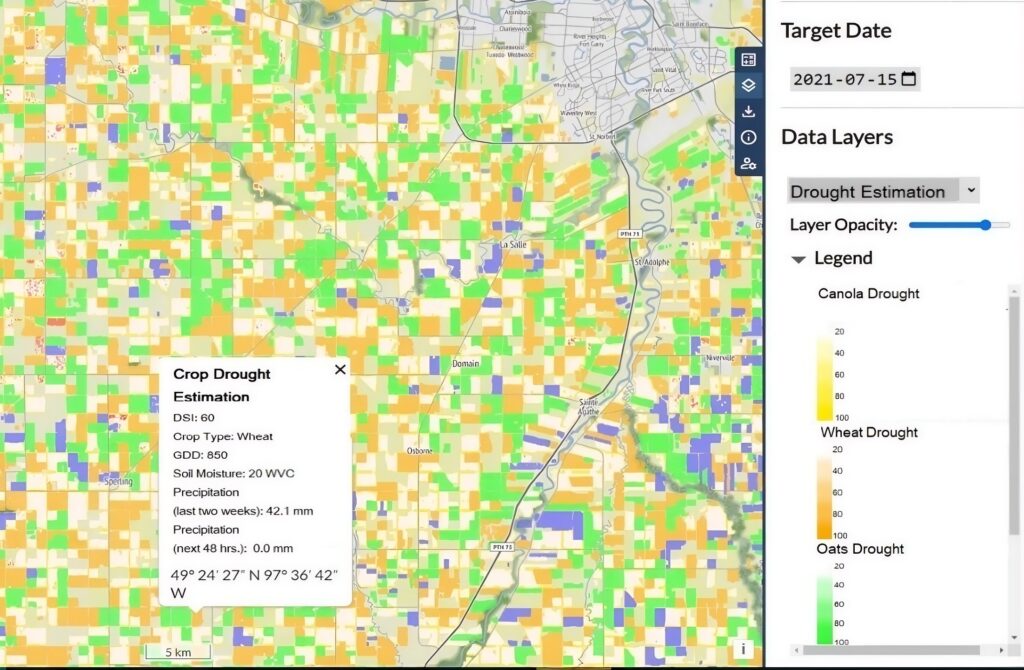The image size is (1024, 670).
Task: Click the Domain town label on map
Action: coord(466,363)
